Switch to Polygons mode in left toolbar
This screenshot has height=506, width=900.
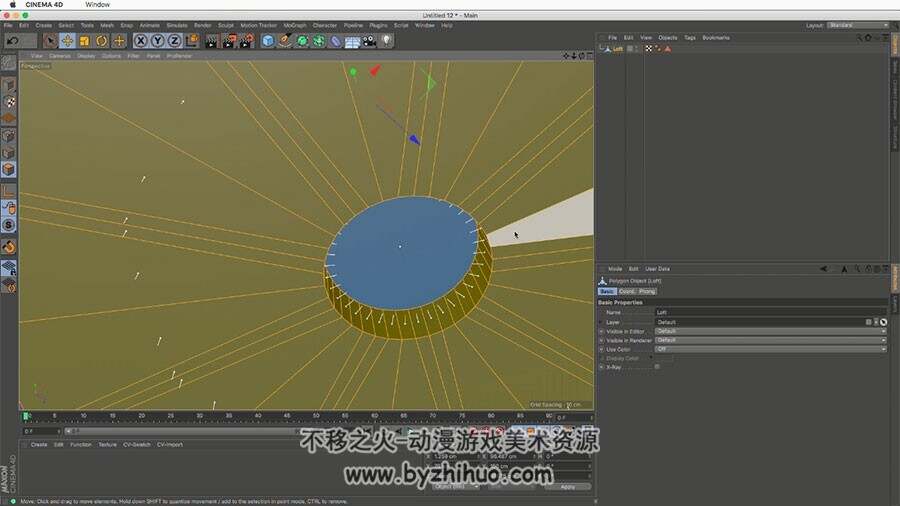click(x=9, y=169)
